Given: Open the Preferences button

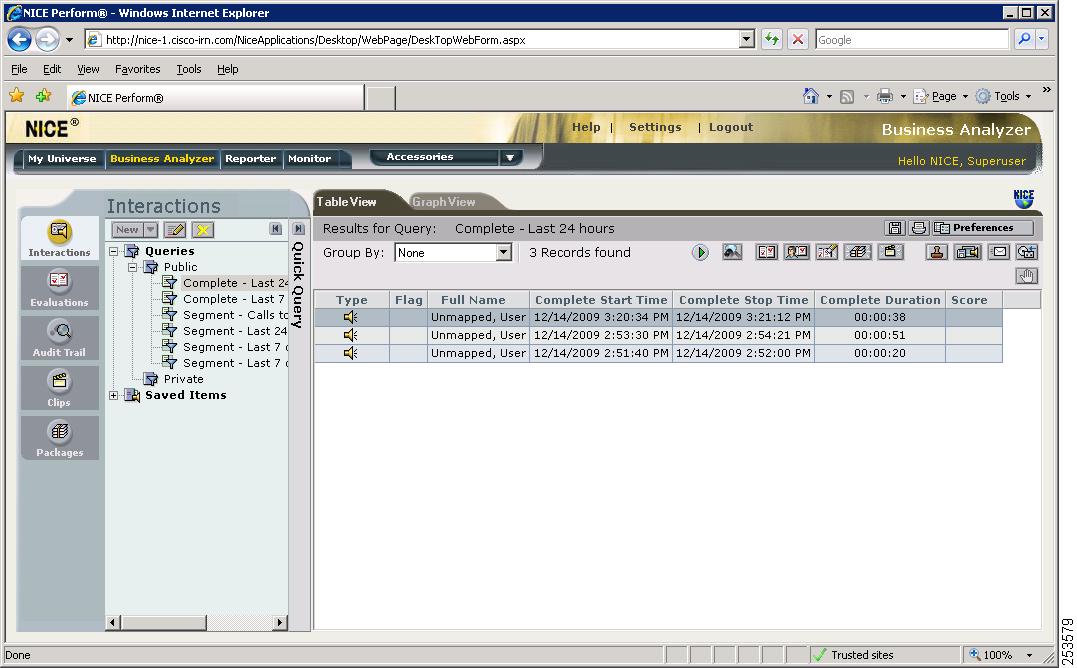Looking at the screenshot, I should (983, 228).
